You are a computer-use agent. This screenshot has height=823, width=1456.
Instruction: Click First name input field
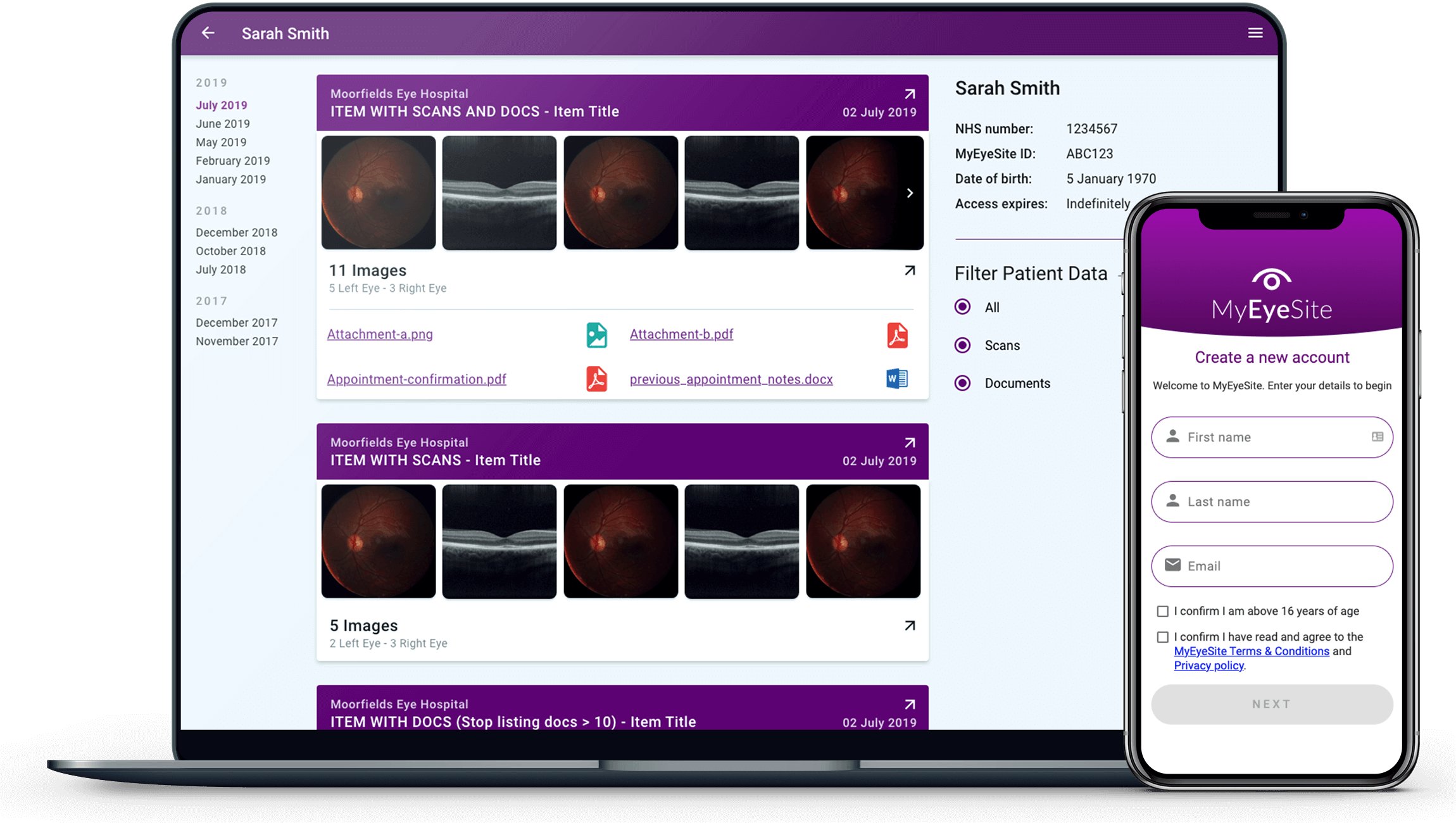(x=1271, y=436)
